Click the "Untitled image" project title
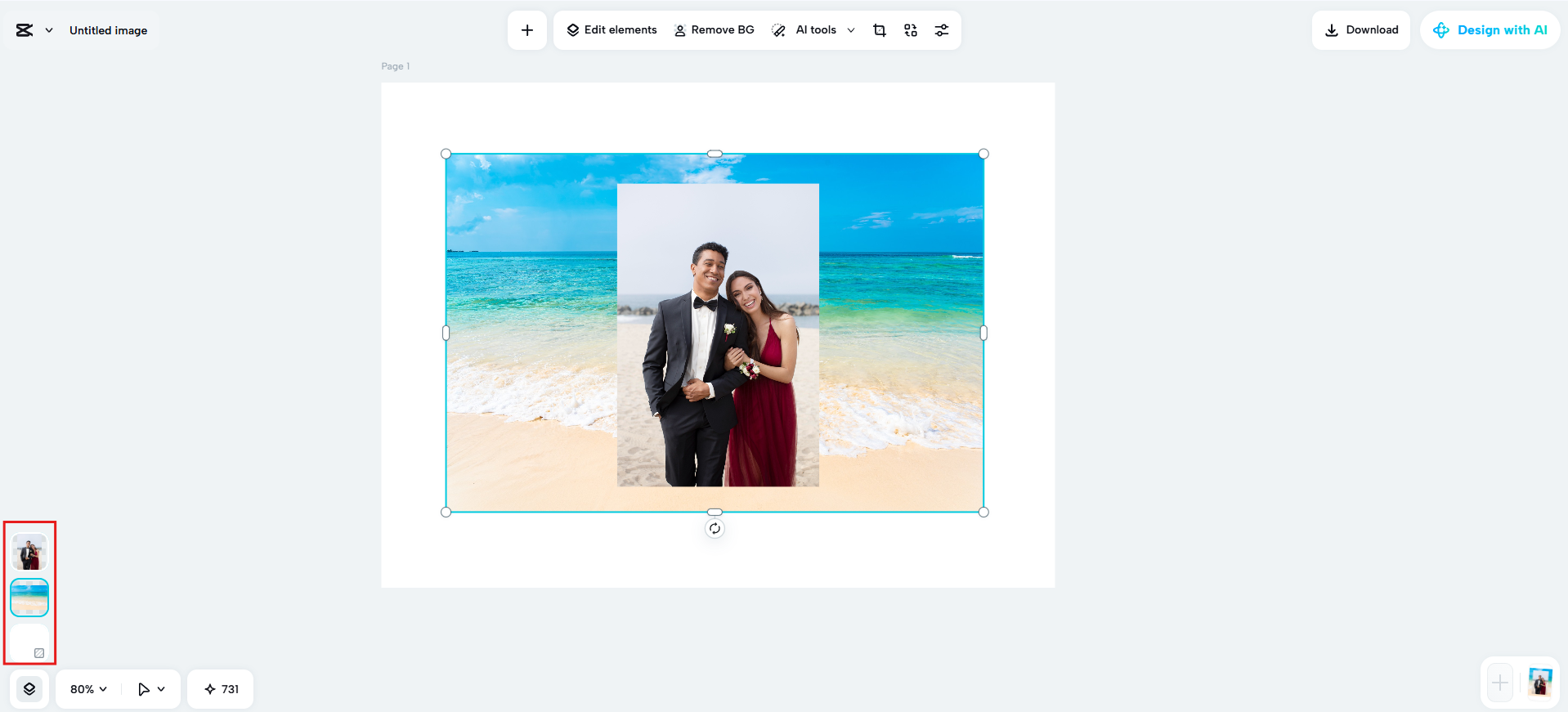 109,30
